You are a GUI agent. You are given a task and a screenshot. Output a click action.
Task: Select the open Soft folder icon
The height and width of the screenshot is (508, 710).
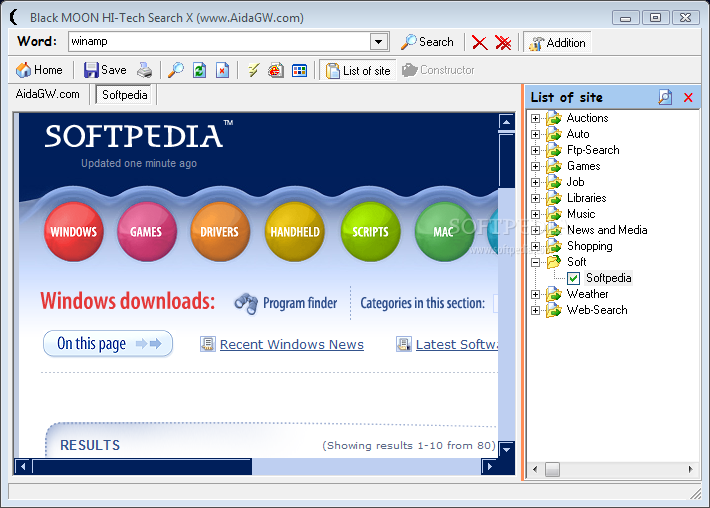(554, 262)
